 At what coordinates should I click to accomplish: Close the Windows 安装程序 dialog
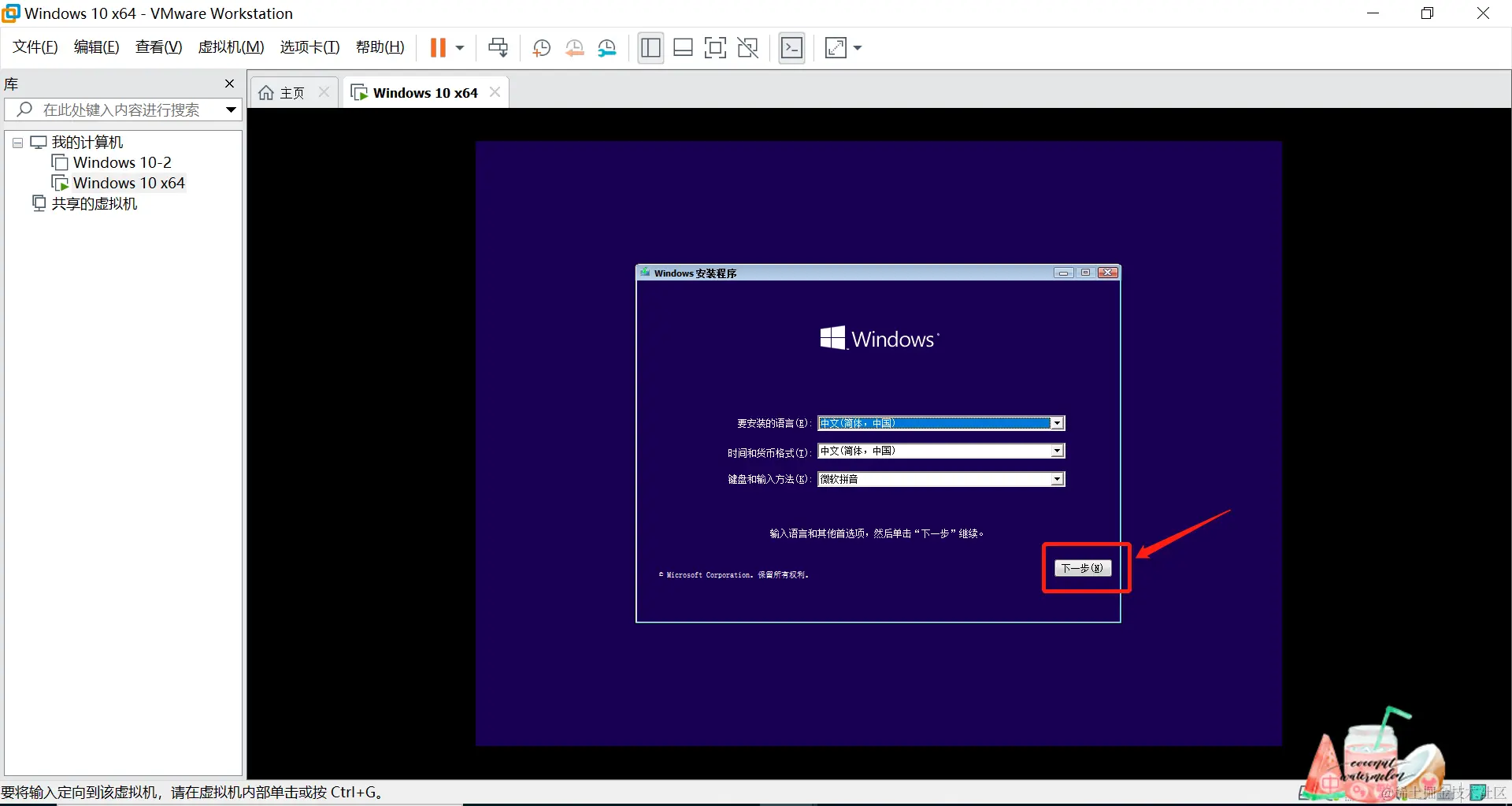point(1108,273)
